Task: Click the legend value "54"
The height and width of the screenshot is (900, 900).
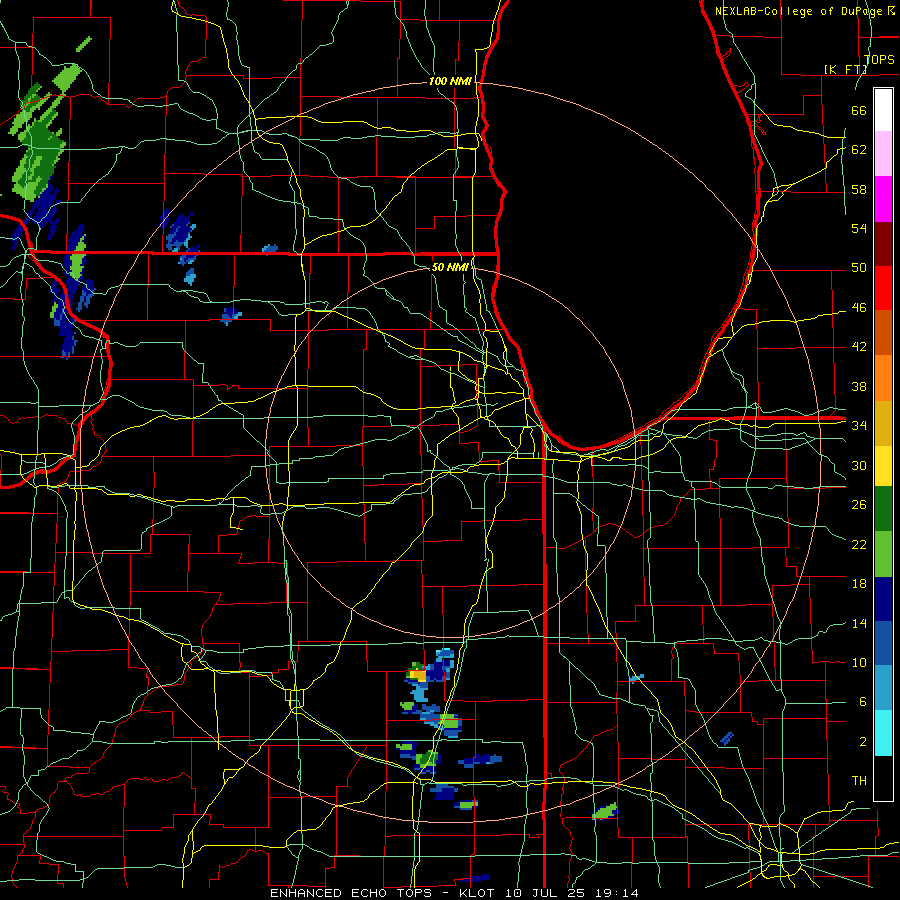Action: [859, 228]
